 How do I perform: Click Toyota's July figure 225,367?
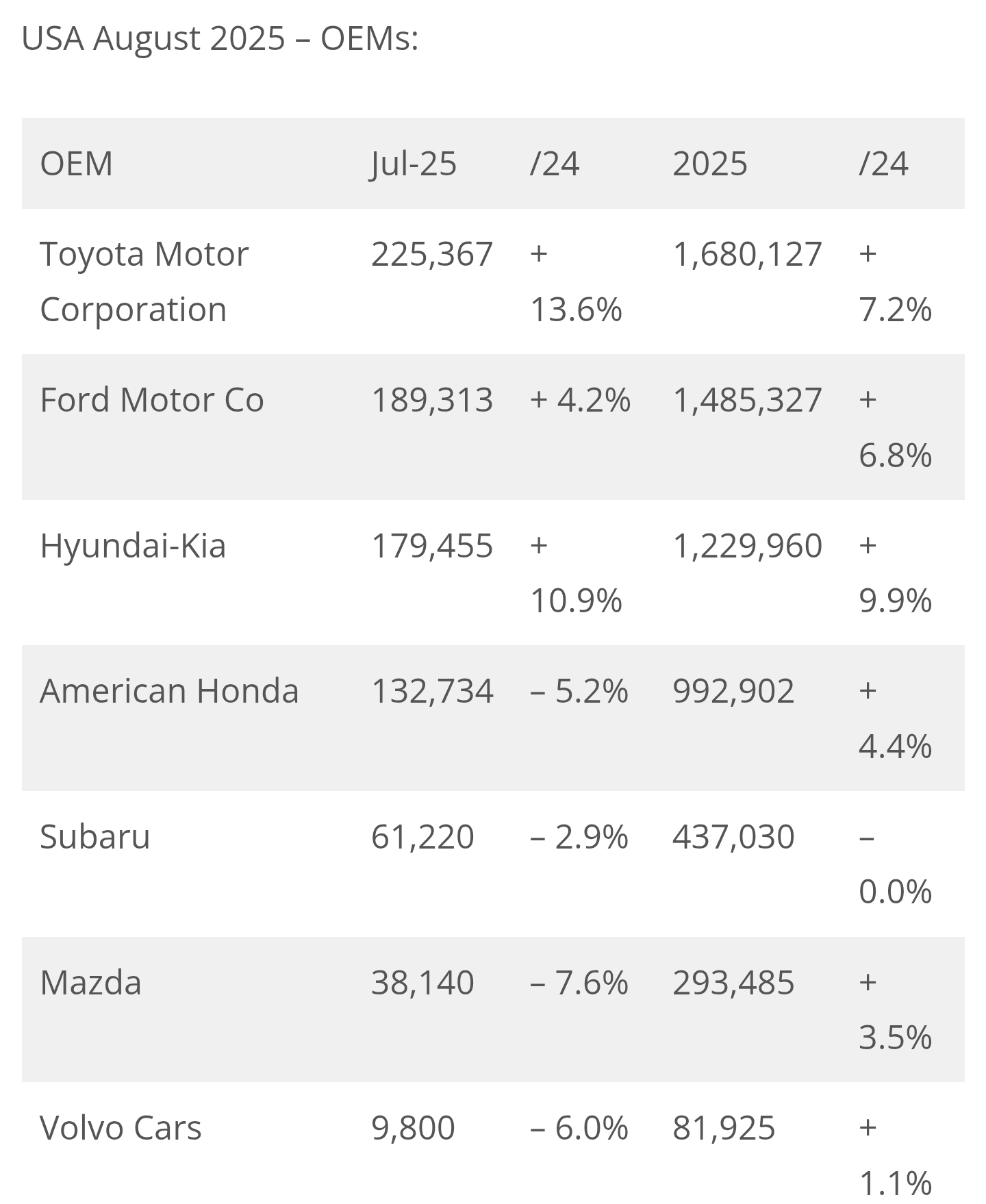(x=431, y=254)
